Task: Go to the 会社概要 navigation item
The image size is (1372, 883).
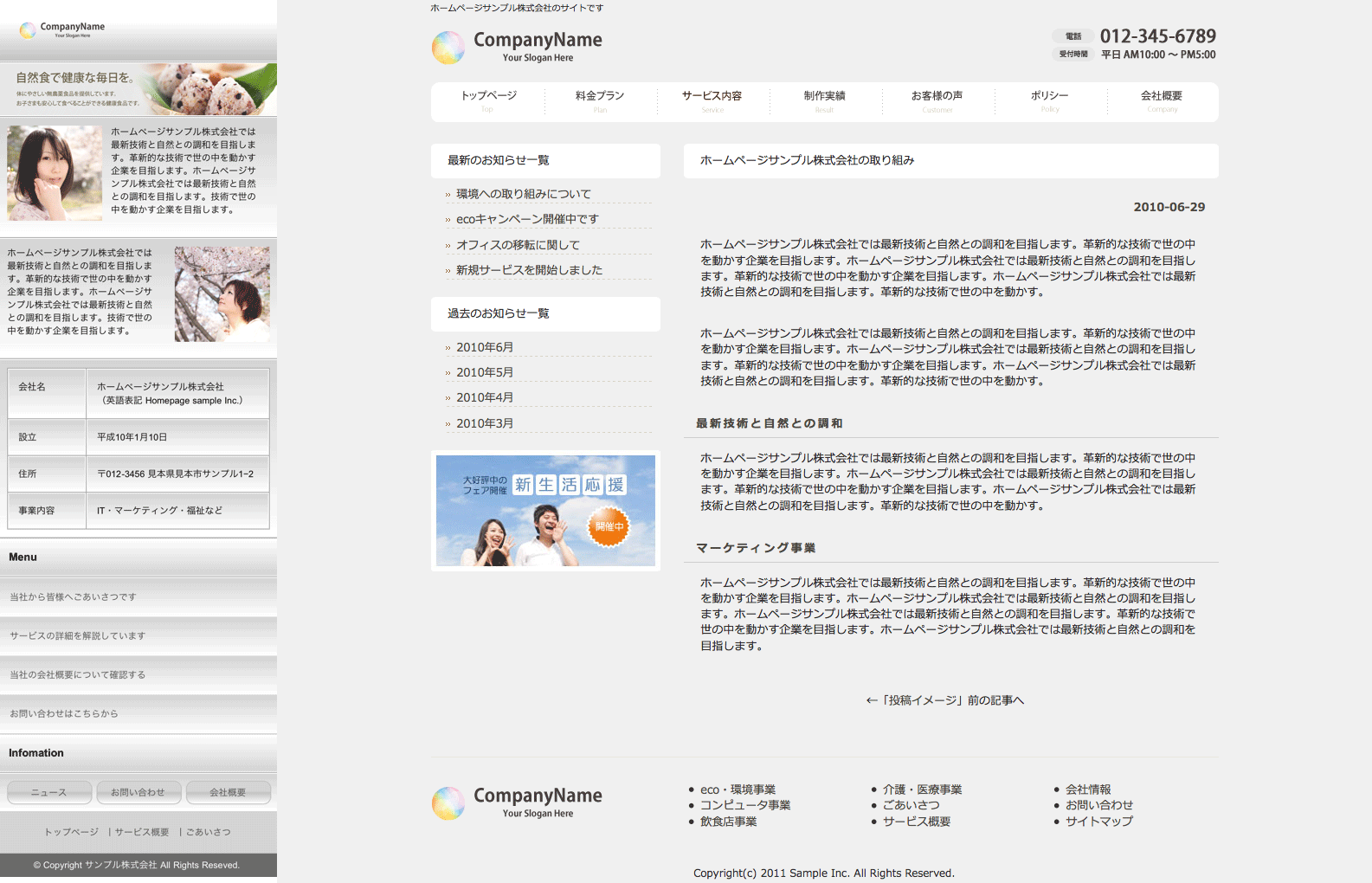Action: tap(1161, 100)
